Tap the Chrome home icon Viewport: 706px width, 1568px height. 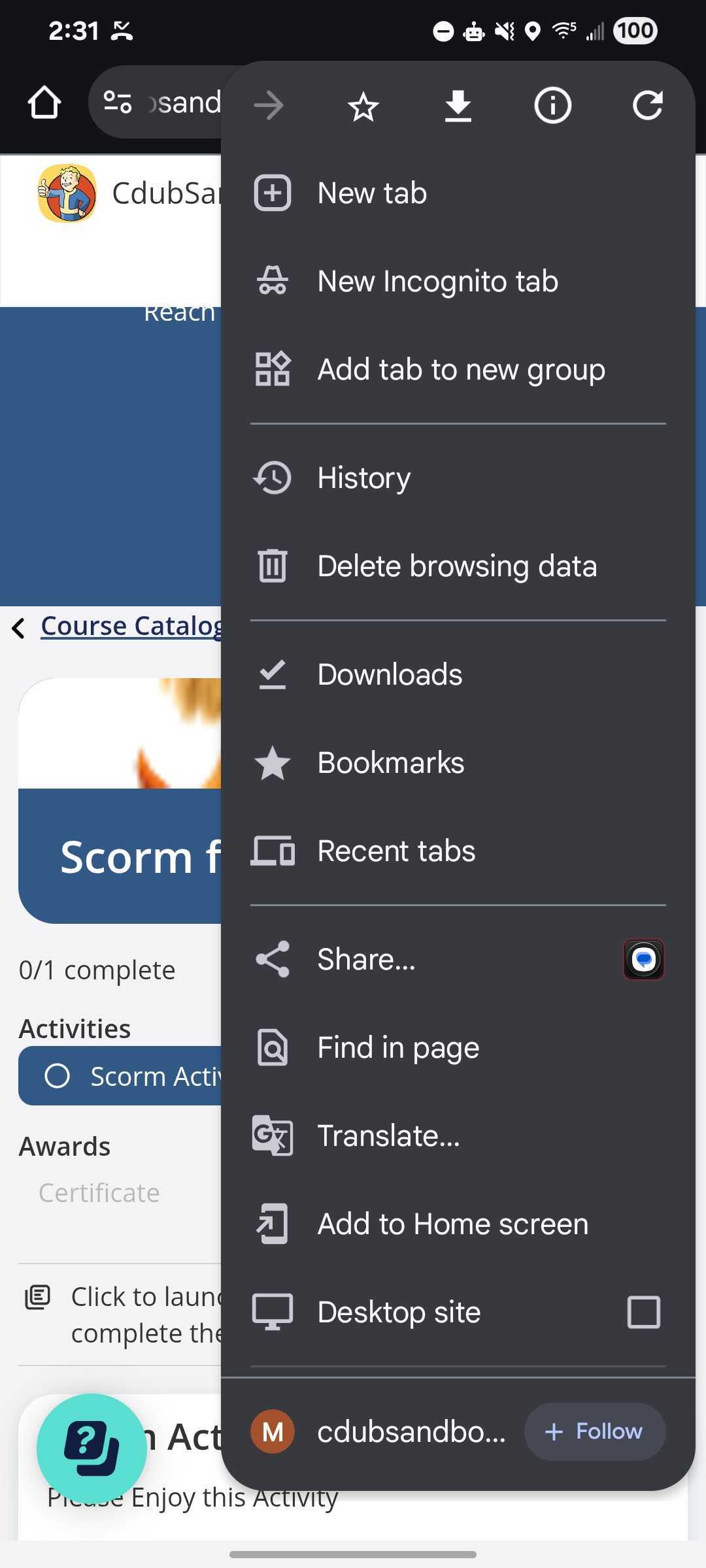point(44,103)
